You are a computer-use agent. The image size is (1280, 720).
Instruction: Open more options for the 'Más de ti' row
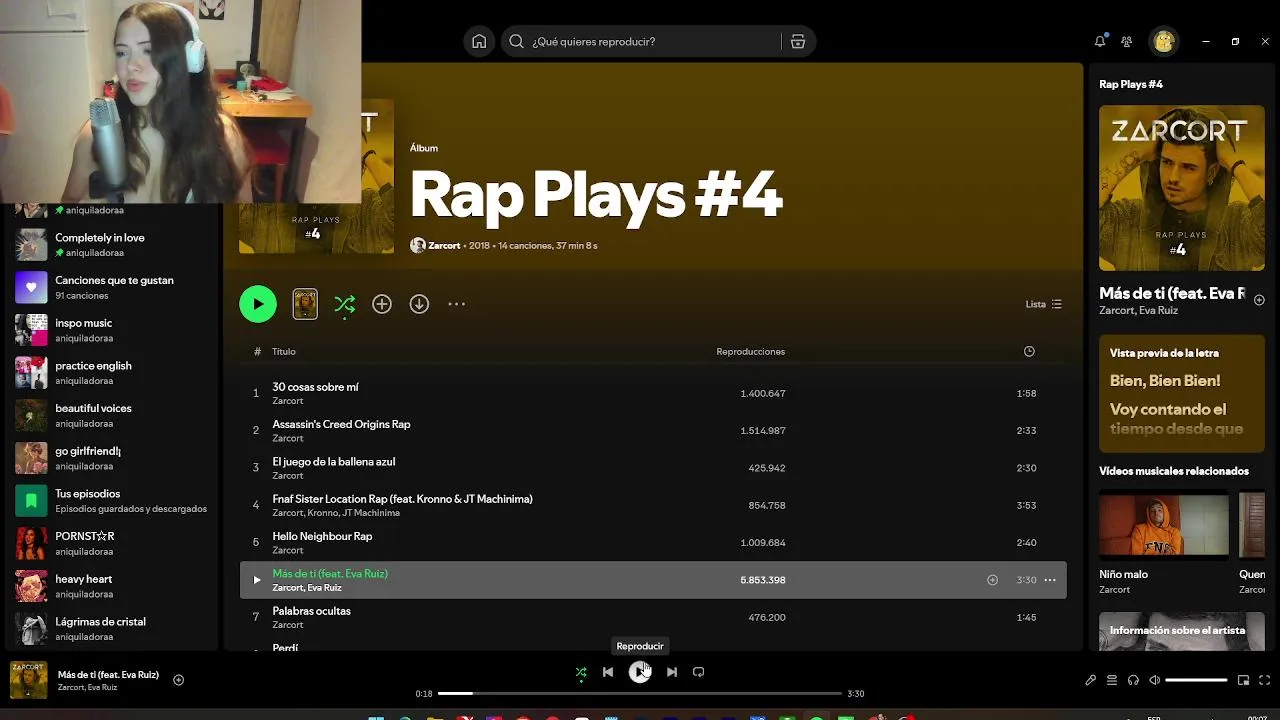[1050, 580]
